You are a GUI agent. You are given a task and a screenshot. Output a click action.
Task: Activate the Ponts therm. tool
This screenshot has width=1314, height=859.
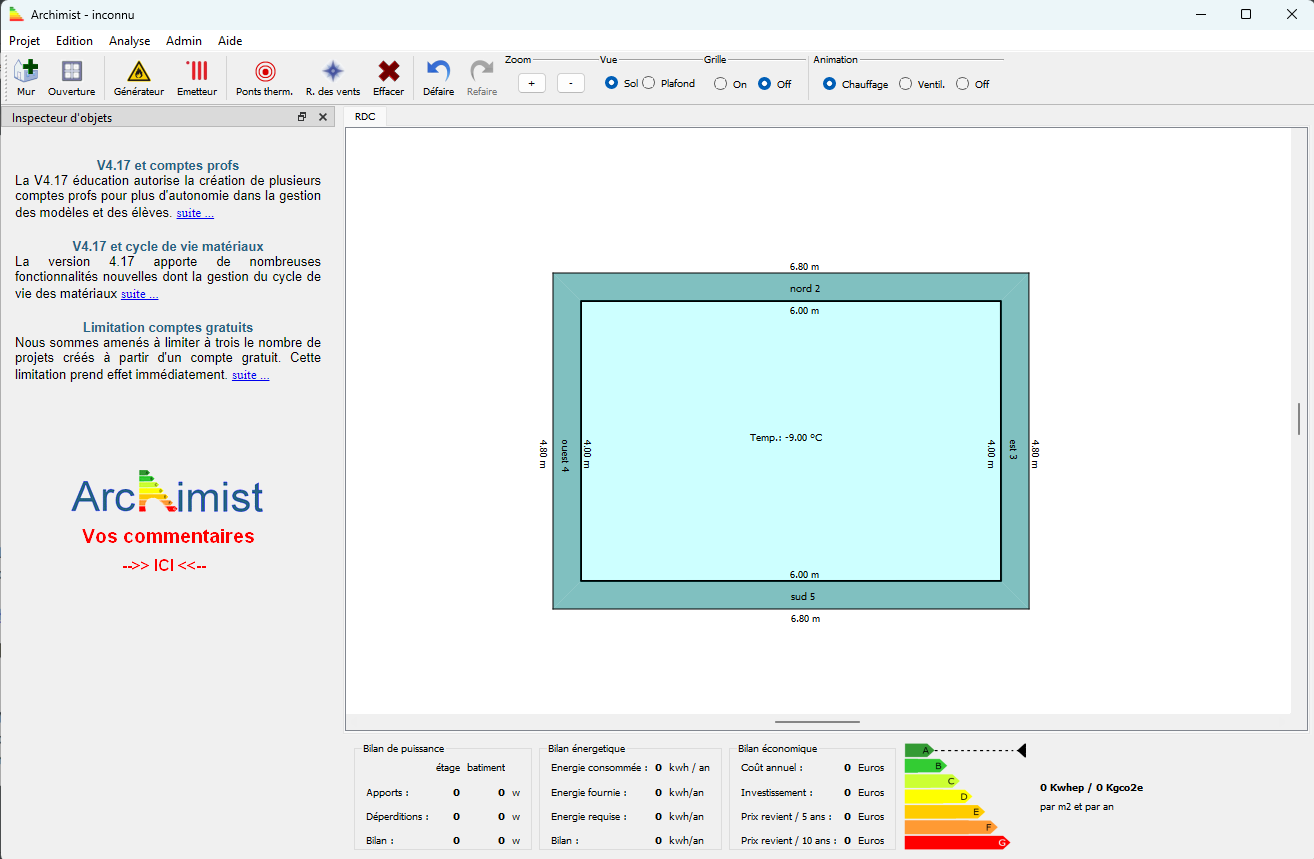click(x=264, y=77)
